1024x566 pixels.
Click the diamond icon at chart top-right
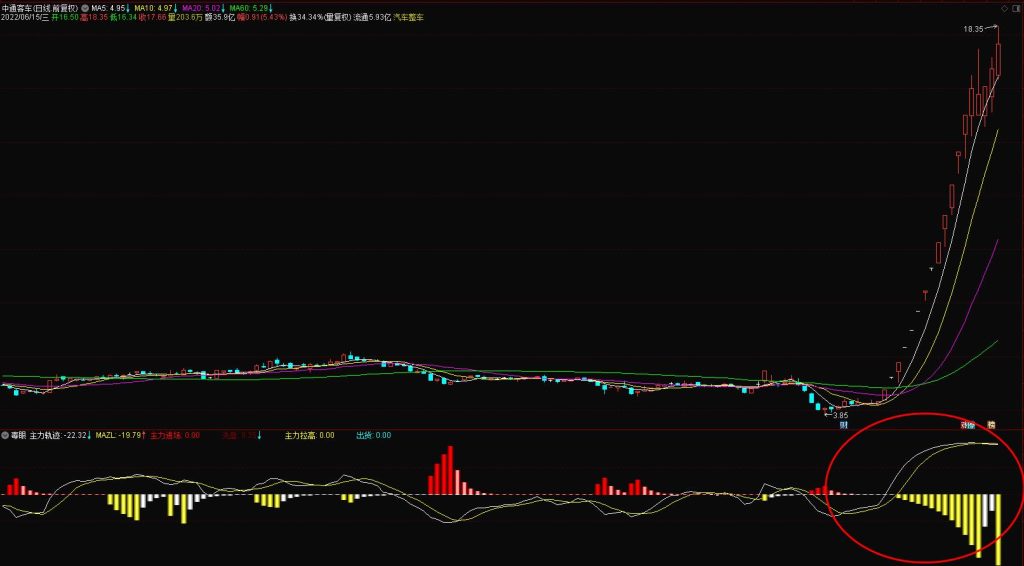(x=1004, y=8)
